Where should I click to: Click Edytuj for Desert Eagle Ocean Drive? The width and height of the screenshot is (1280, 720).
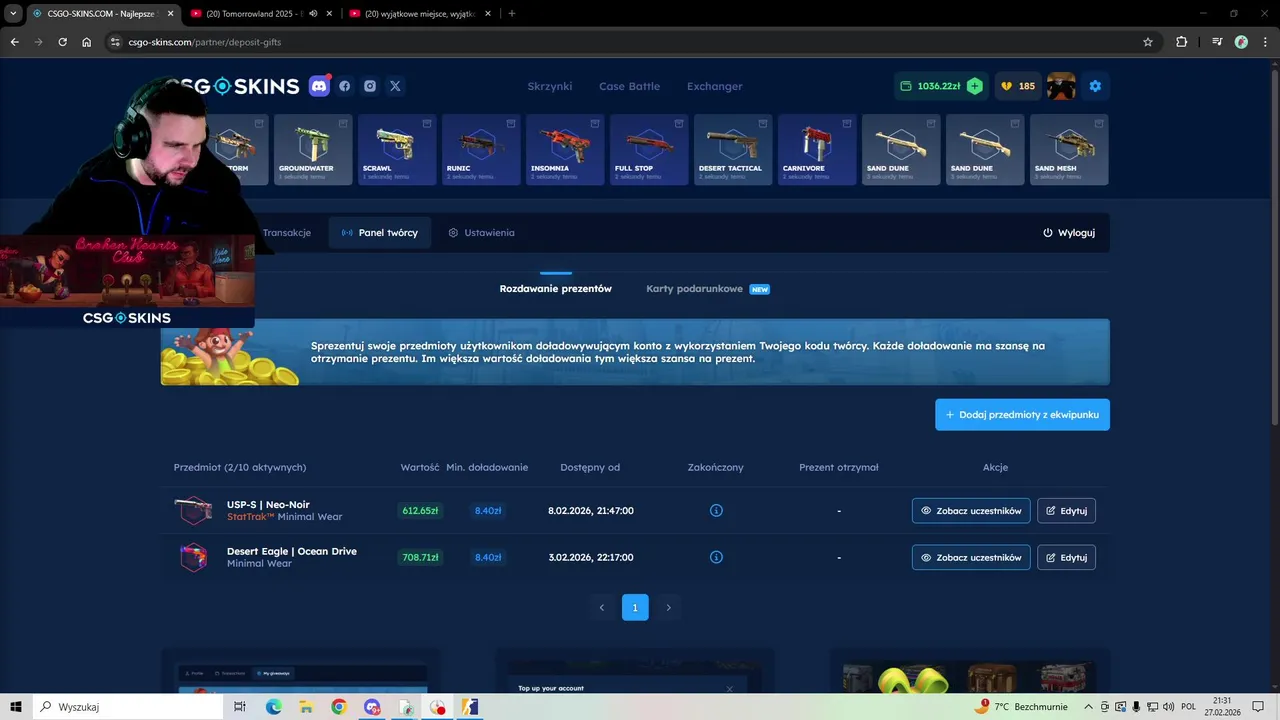[x=1066, y=557]
